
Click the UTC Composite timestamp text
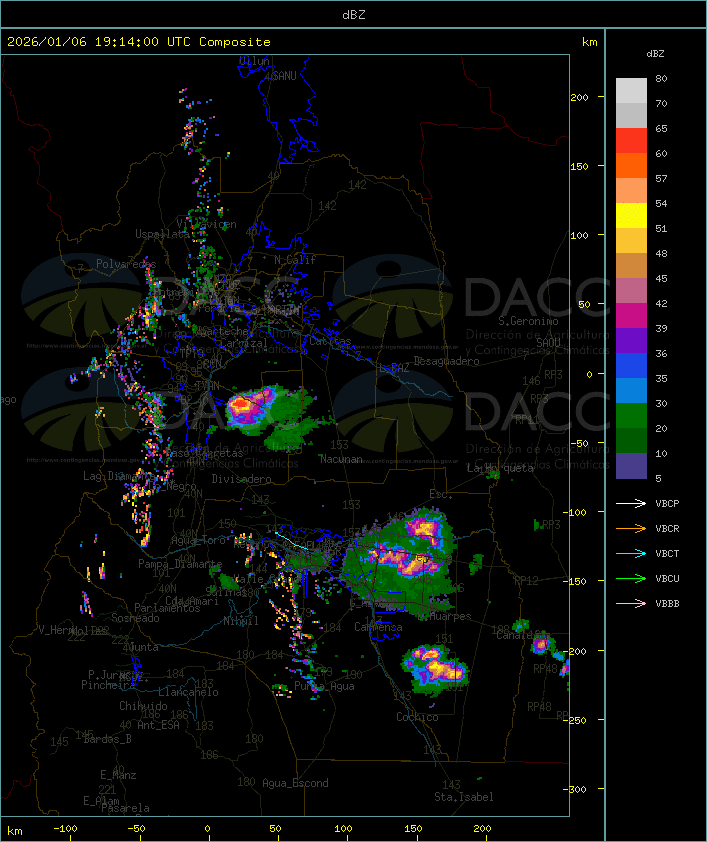pyautogui.click(x=139, y=42)
